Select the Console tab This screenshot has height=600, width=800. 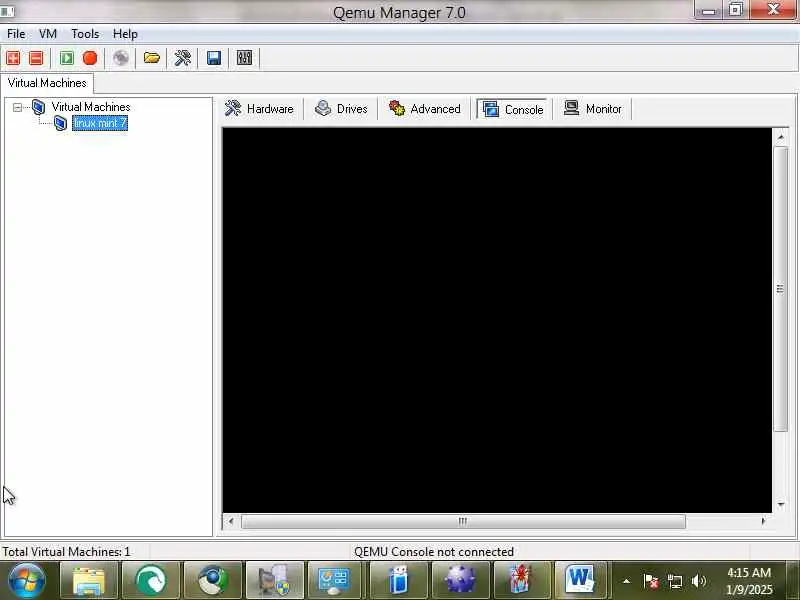(513, 109)
